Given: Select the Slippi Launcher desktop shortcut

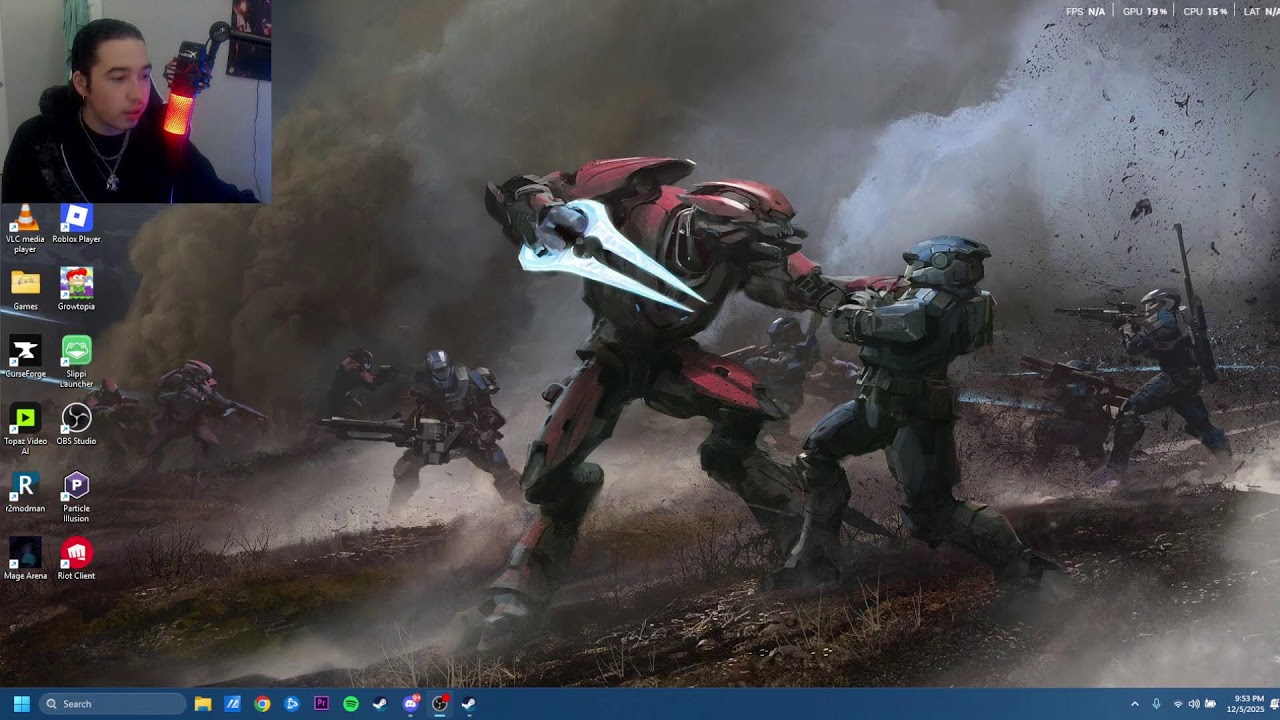Looking at the screenshot, I should pos(76,362).
